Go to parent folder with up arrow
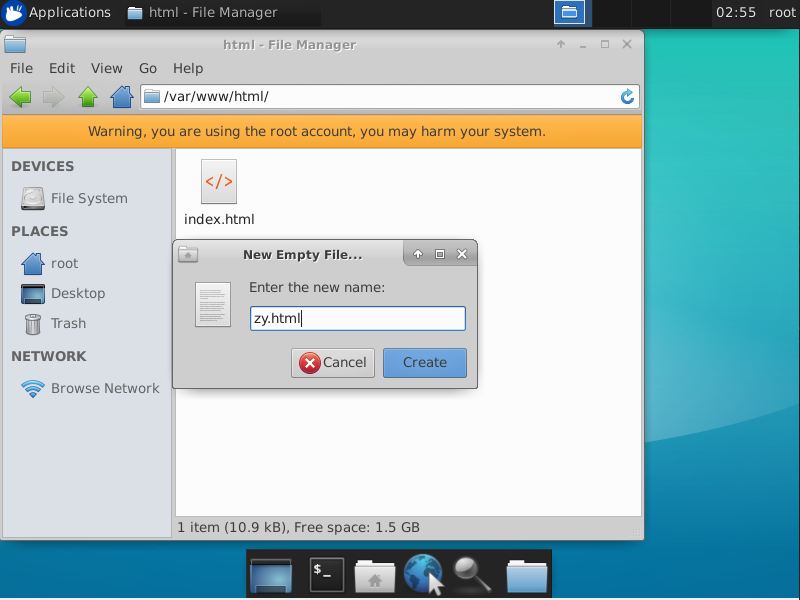The image size is (800, 600). (x=88, y=96)
